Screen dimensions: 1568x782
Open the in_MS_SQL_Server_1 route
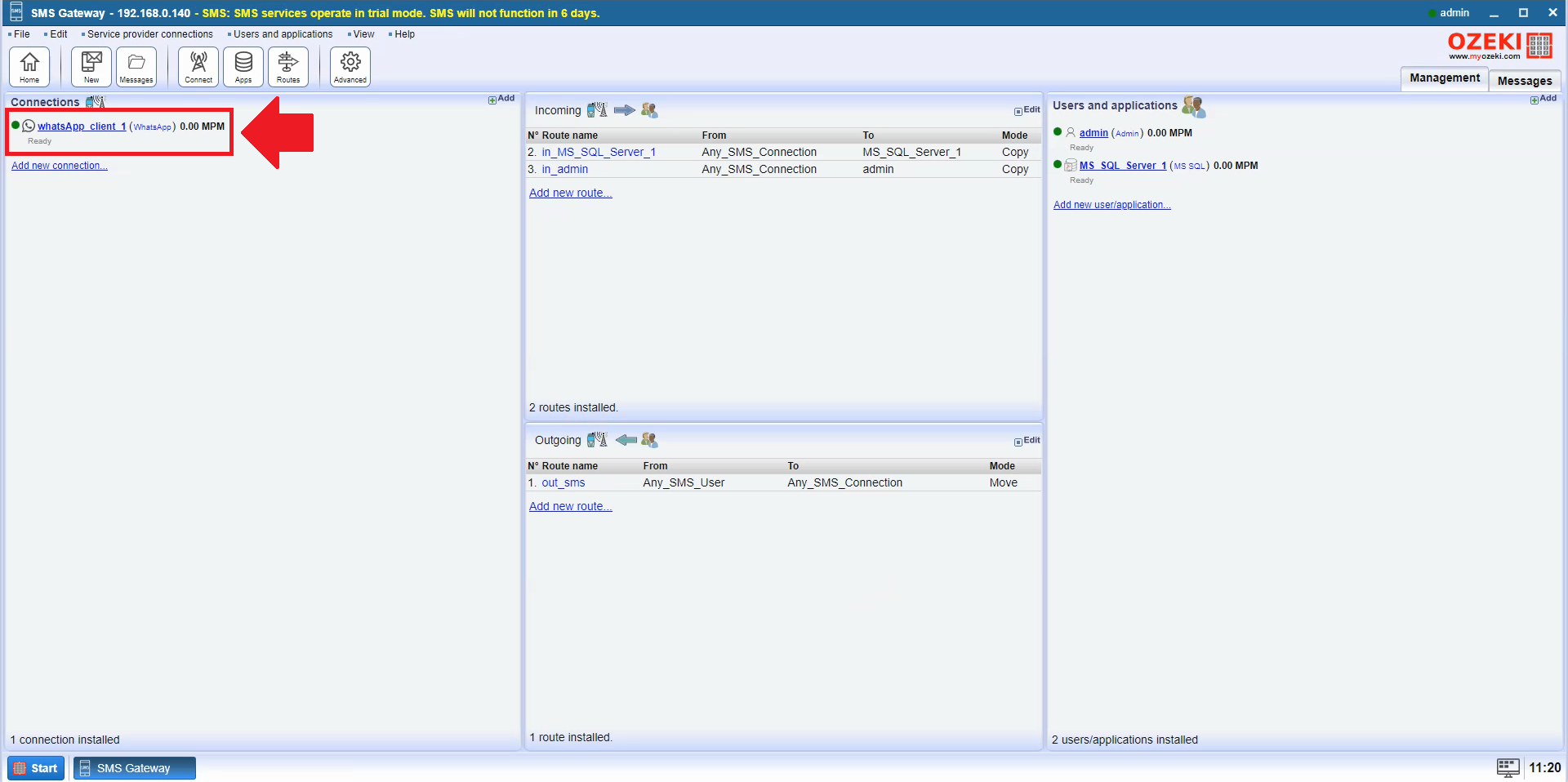[x=599, y=152]
